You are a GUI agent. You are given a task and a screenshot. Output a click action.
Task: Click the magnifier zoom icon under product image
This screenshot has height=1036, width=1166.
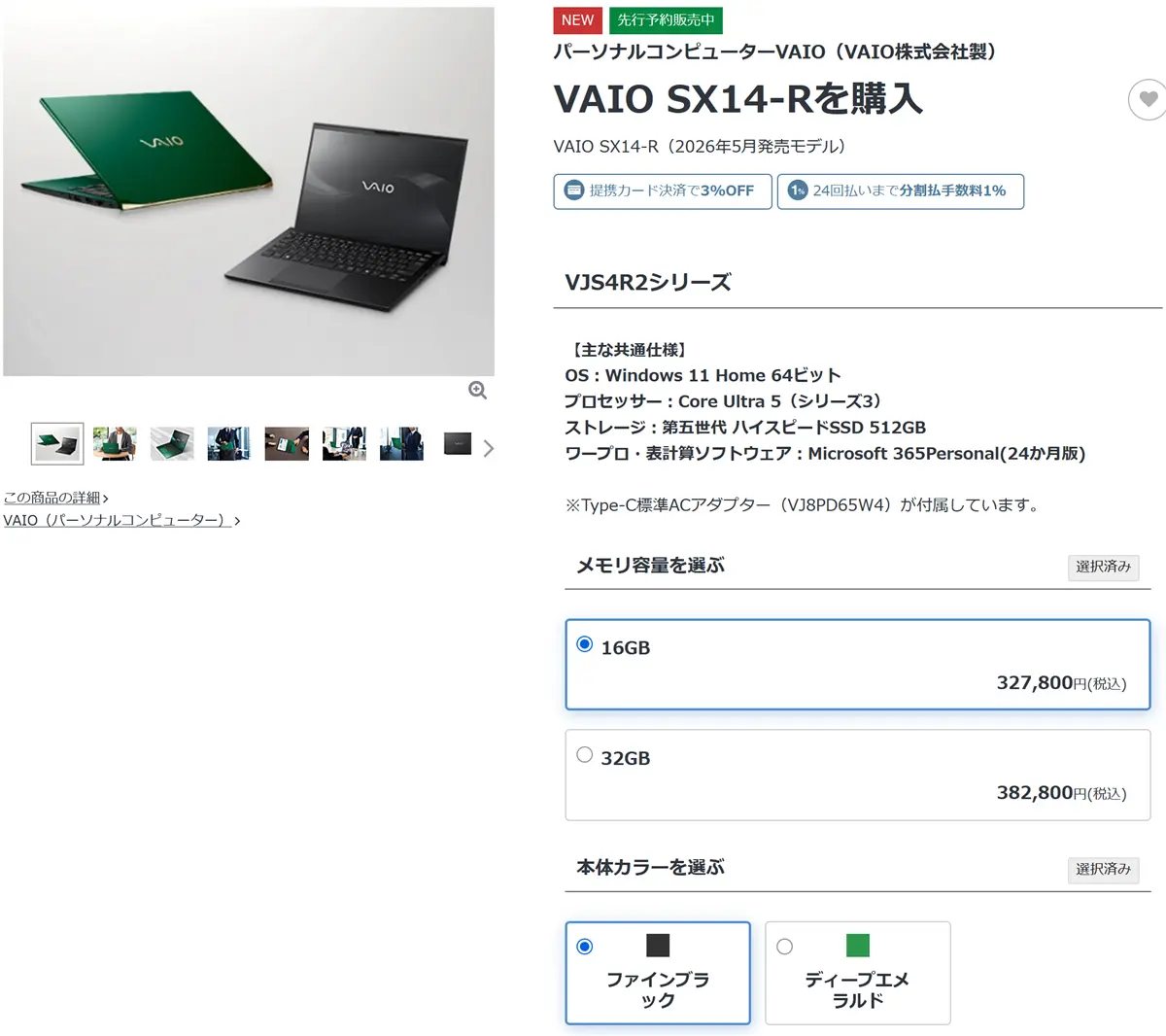[x=477, y=390]
